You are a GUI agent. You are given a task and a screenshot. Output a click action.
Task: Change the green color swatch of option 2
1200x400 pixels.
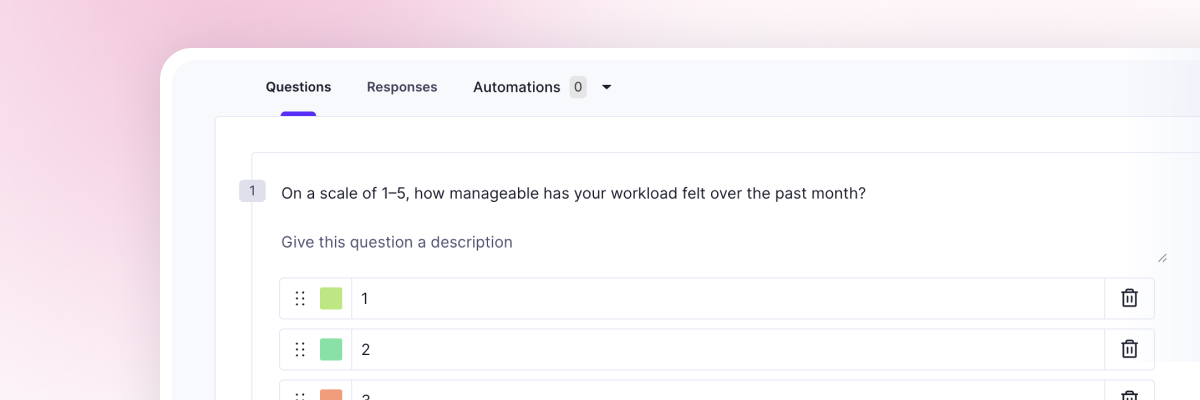pos(331,349)
